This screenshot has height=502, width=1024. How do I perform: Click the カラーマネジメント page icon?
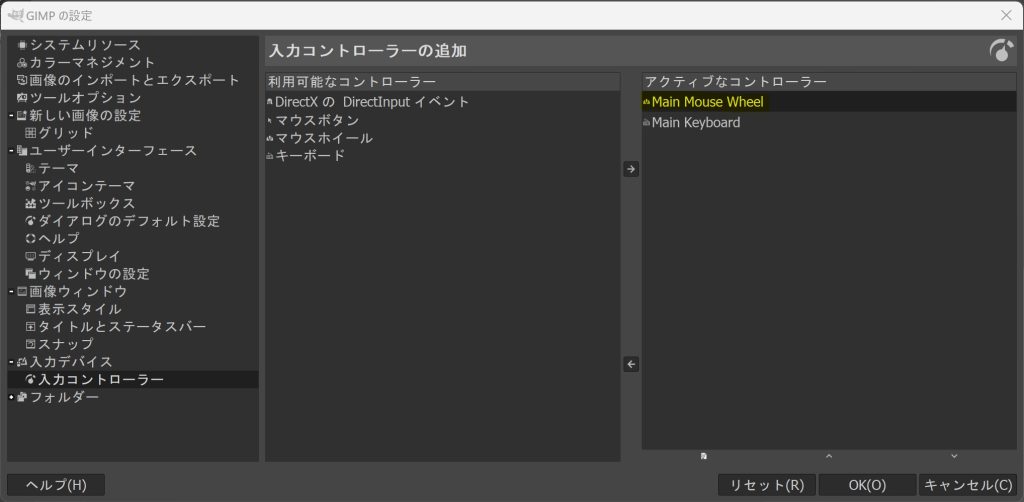click(x=23, y=63)
